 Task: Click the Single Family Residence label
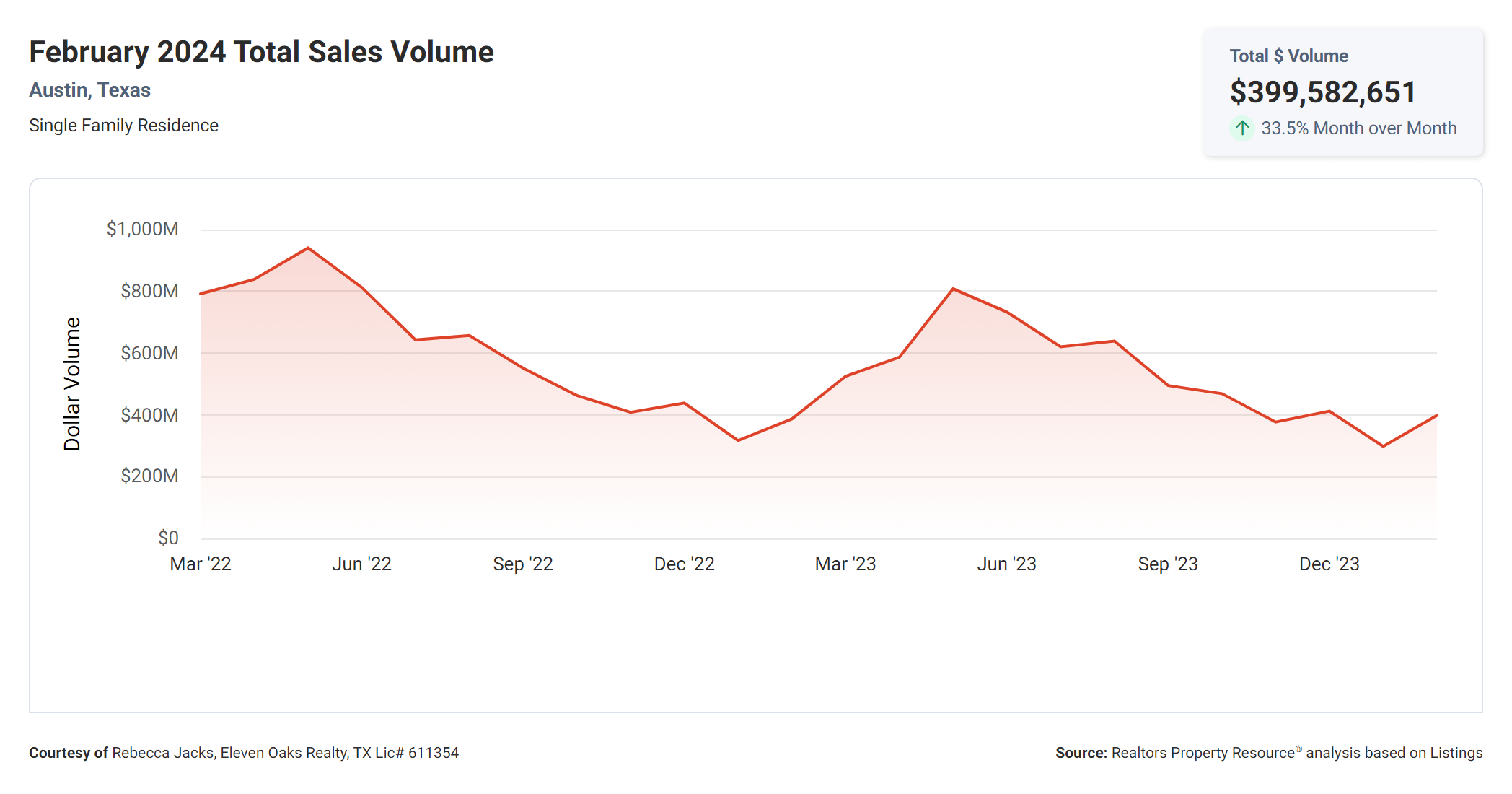[x=123, y=126]
